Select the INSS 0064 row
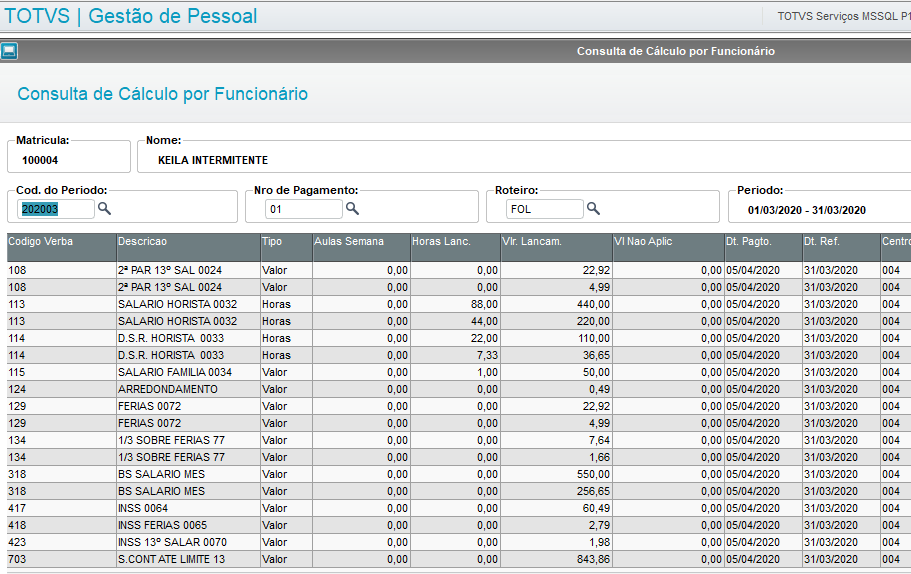This screenshot has height=574, width=911. click(459, 508)
